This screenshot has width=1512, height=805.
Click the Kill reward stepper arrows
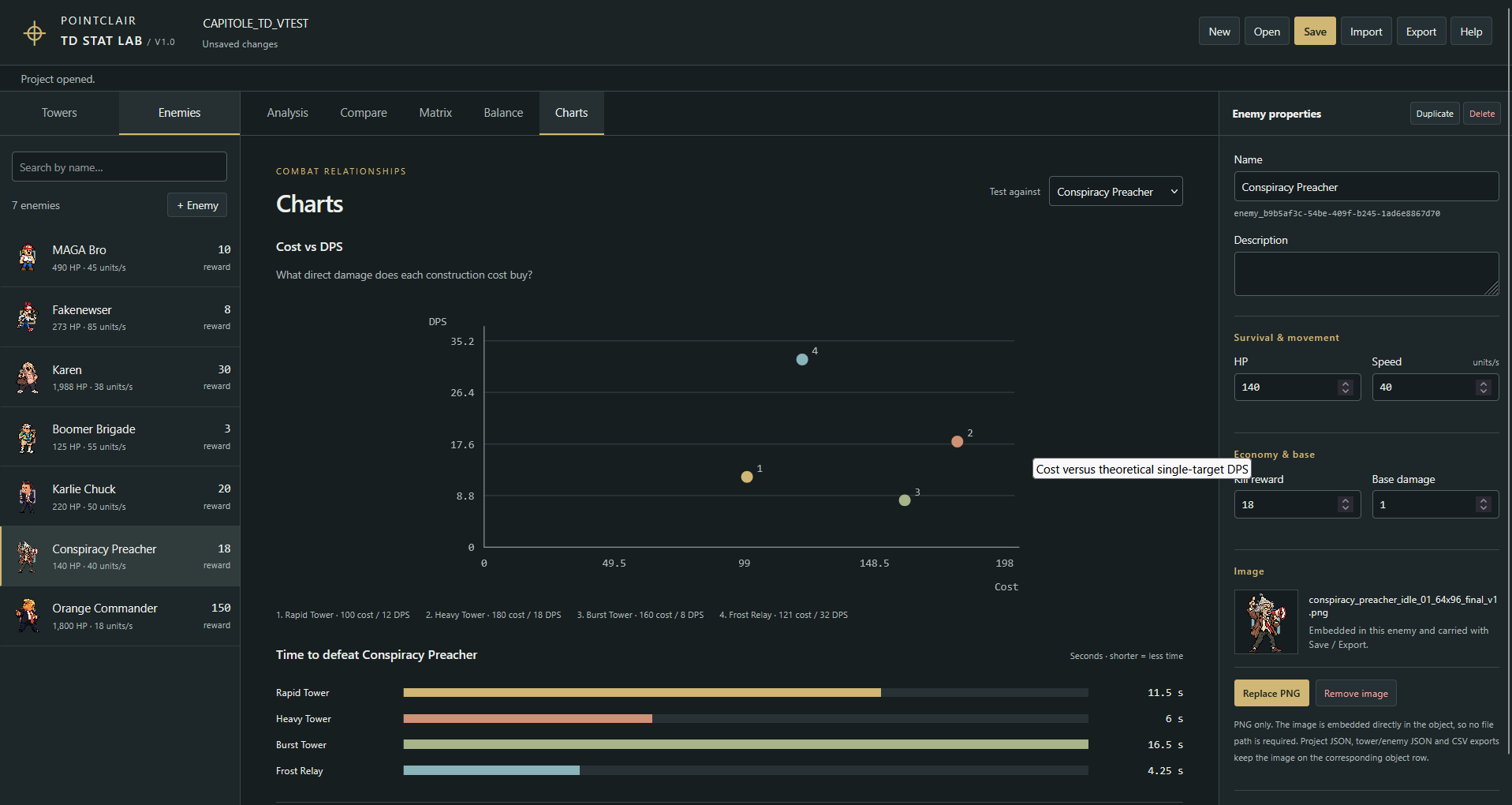pyautogui.click(x=1346, y=504)
